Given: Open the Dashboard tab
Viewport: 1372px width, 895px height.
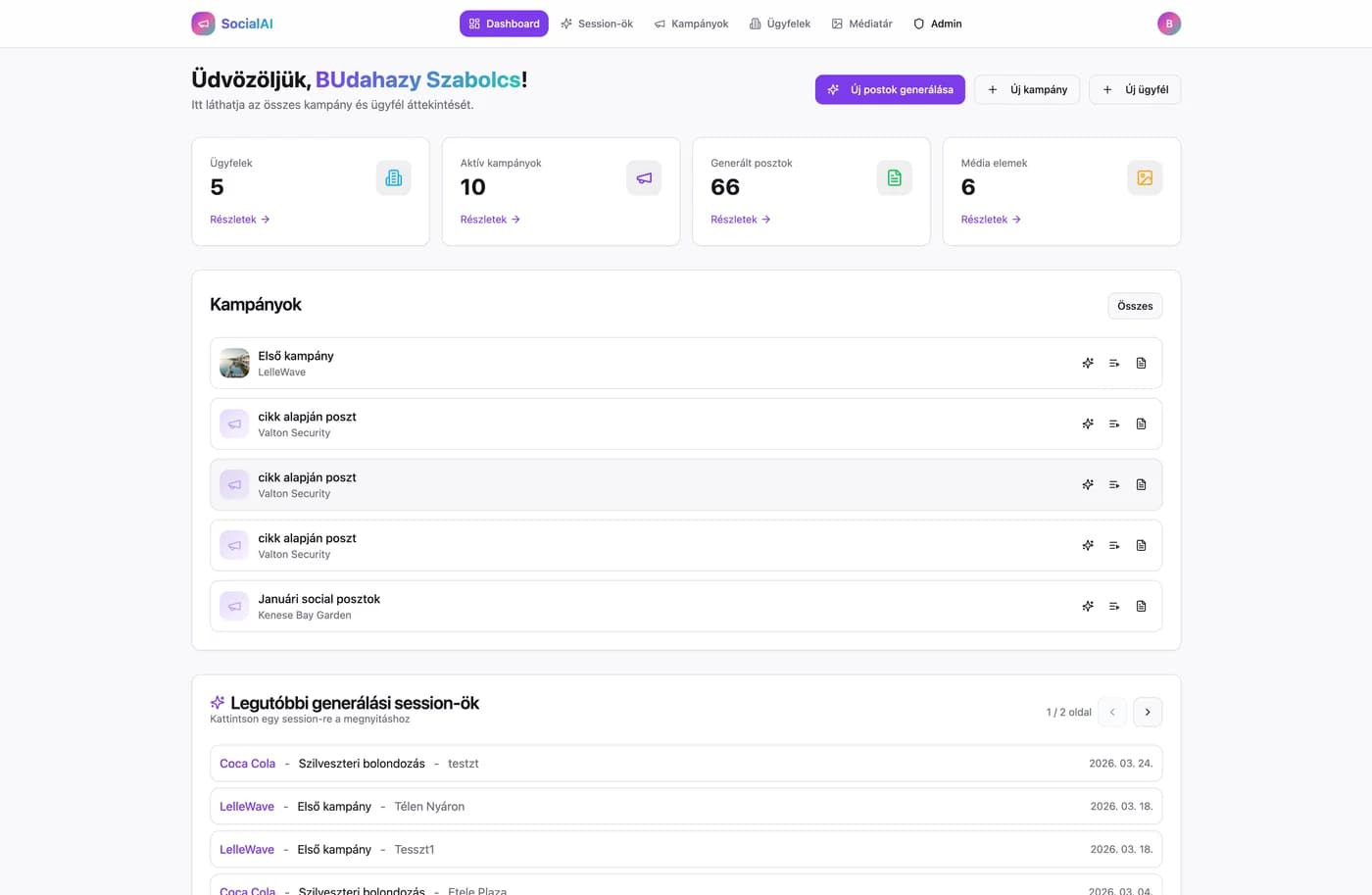Looking at the screenshot, I should [x=504, y=24].
